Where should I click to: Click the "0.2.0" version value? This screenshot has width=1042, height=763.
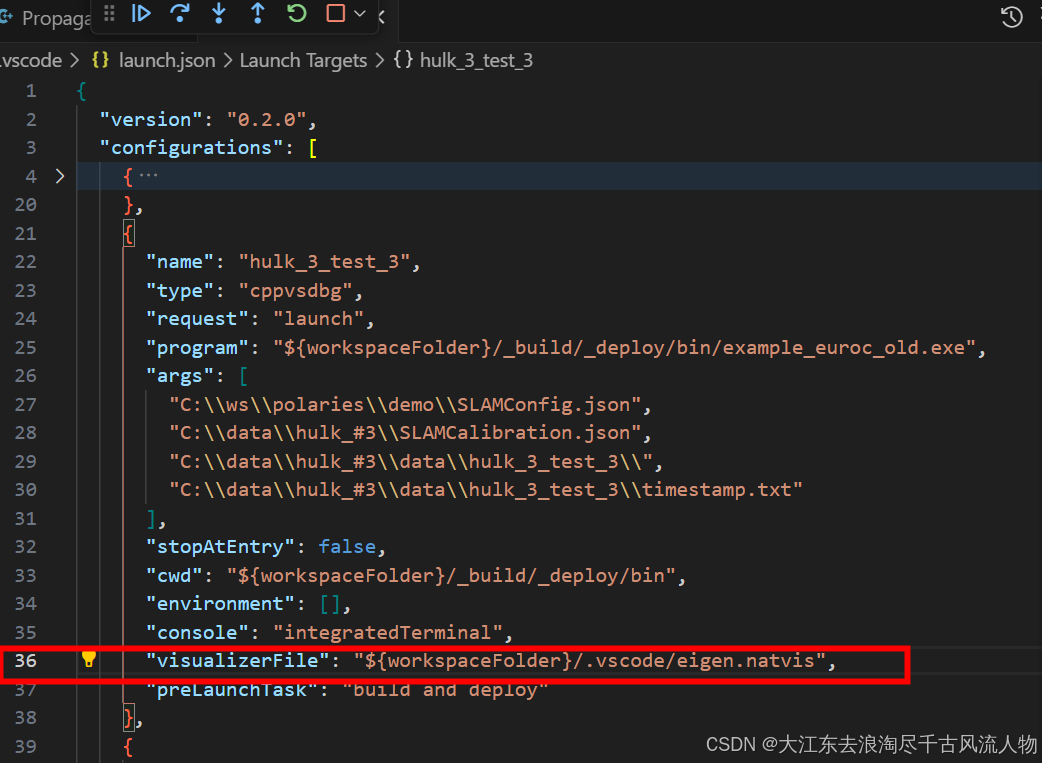click(x=266, y=120)
